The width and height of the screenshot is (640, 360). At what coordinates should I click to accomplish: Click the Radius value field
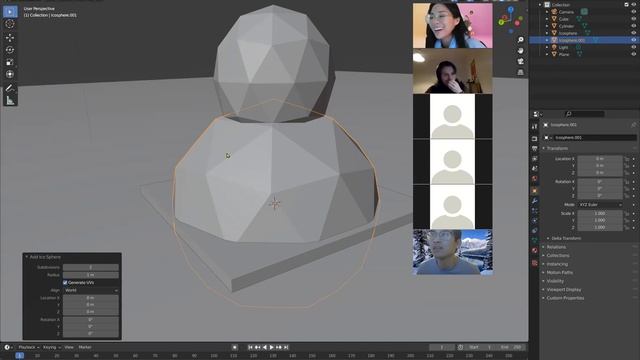(91, 275)
